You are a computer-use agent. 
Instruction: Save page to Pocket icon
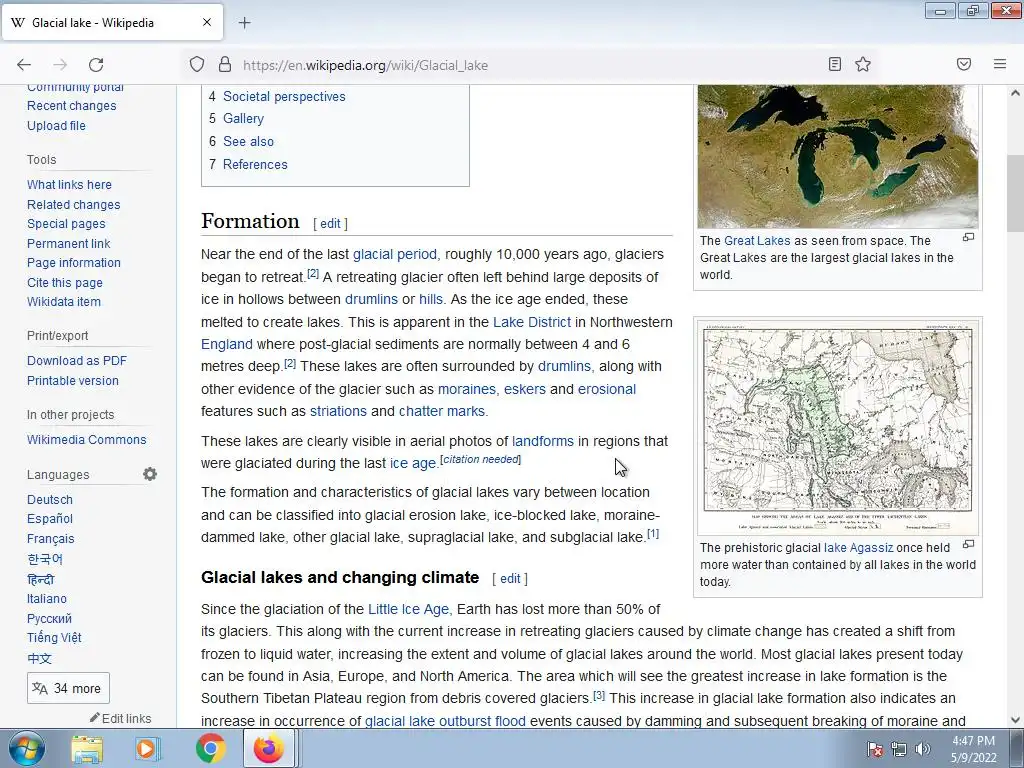pos(964,64)
